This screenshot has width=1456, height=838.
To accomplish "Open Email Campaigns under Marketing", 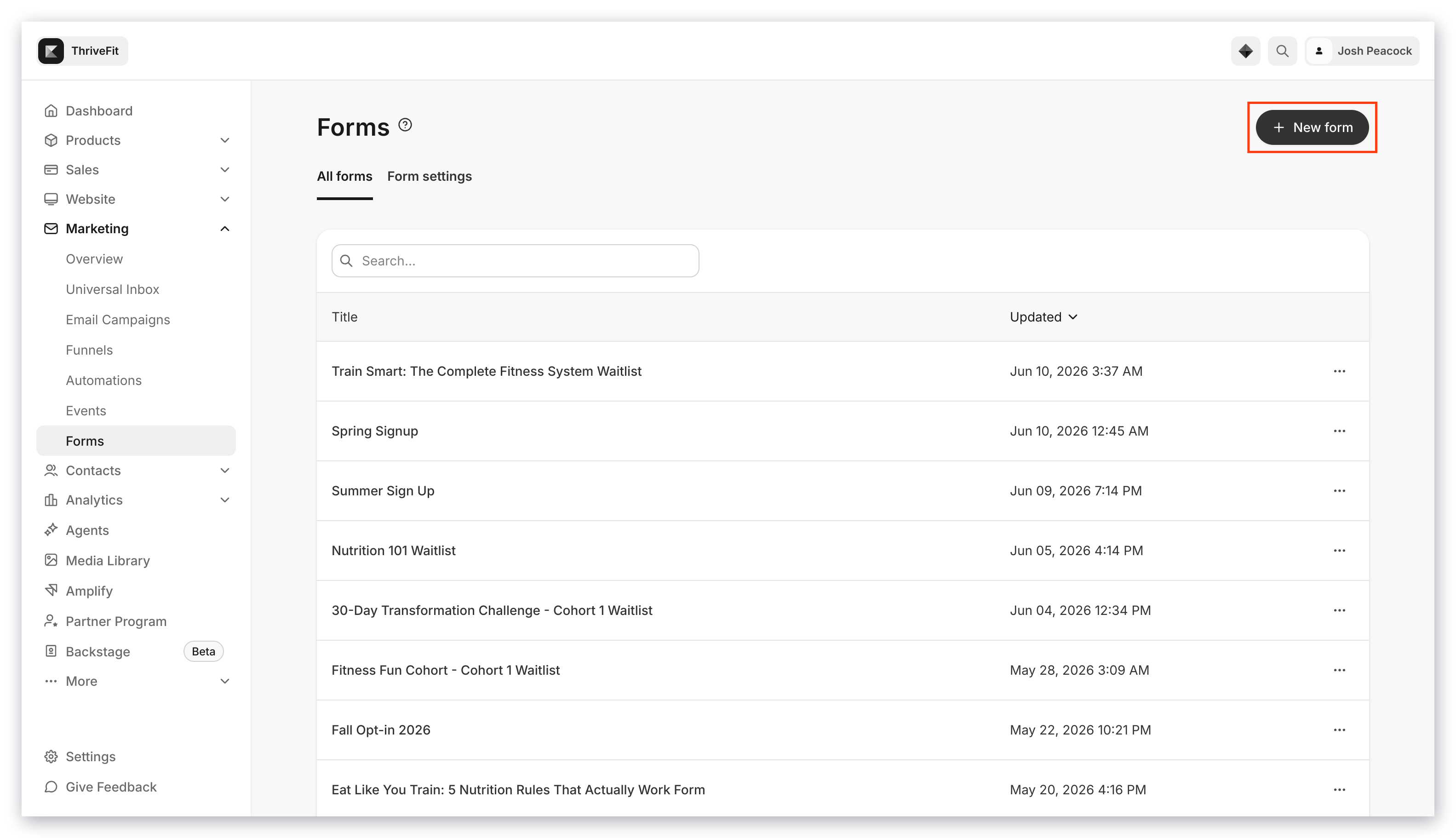I will click(118, 320).
